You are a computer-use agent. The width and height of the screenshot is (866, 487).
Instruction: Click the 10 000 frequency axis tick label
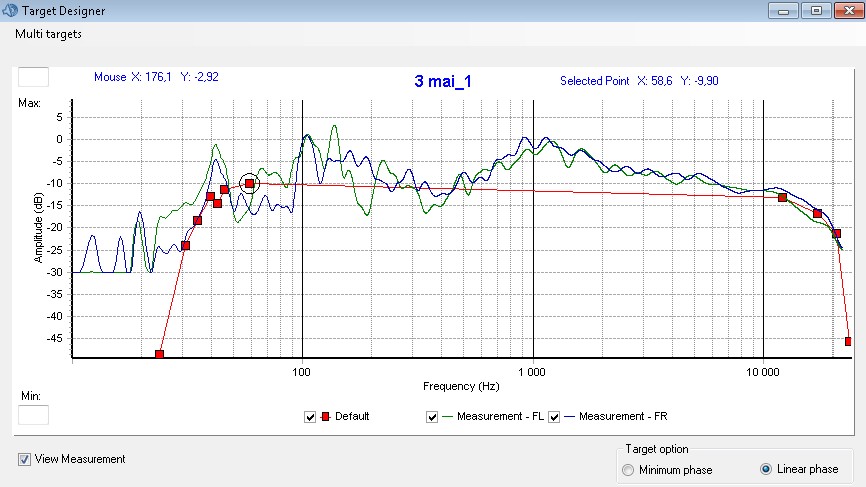pos(763,372)
